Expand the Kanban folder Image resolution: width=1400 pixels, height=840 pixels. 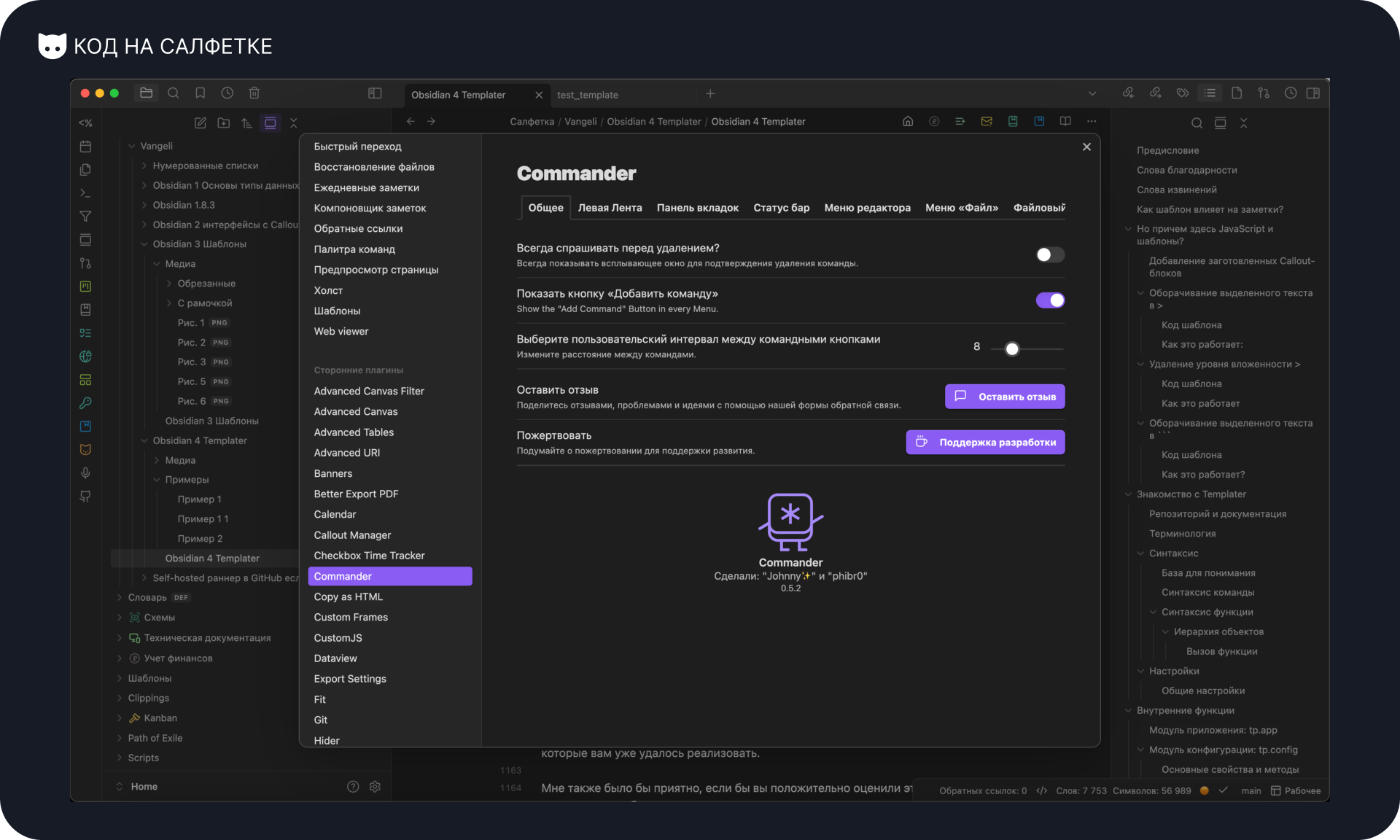120,718
